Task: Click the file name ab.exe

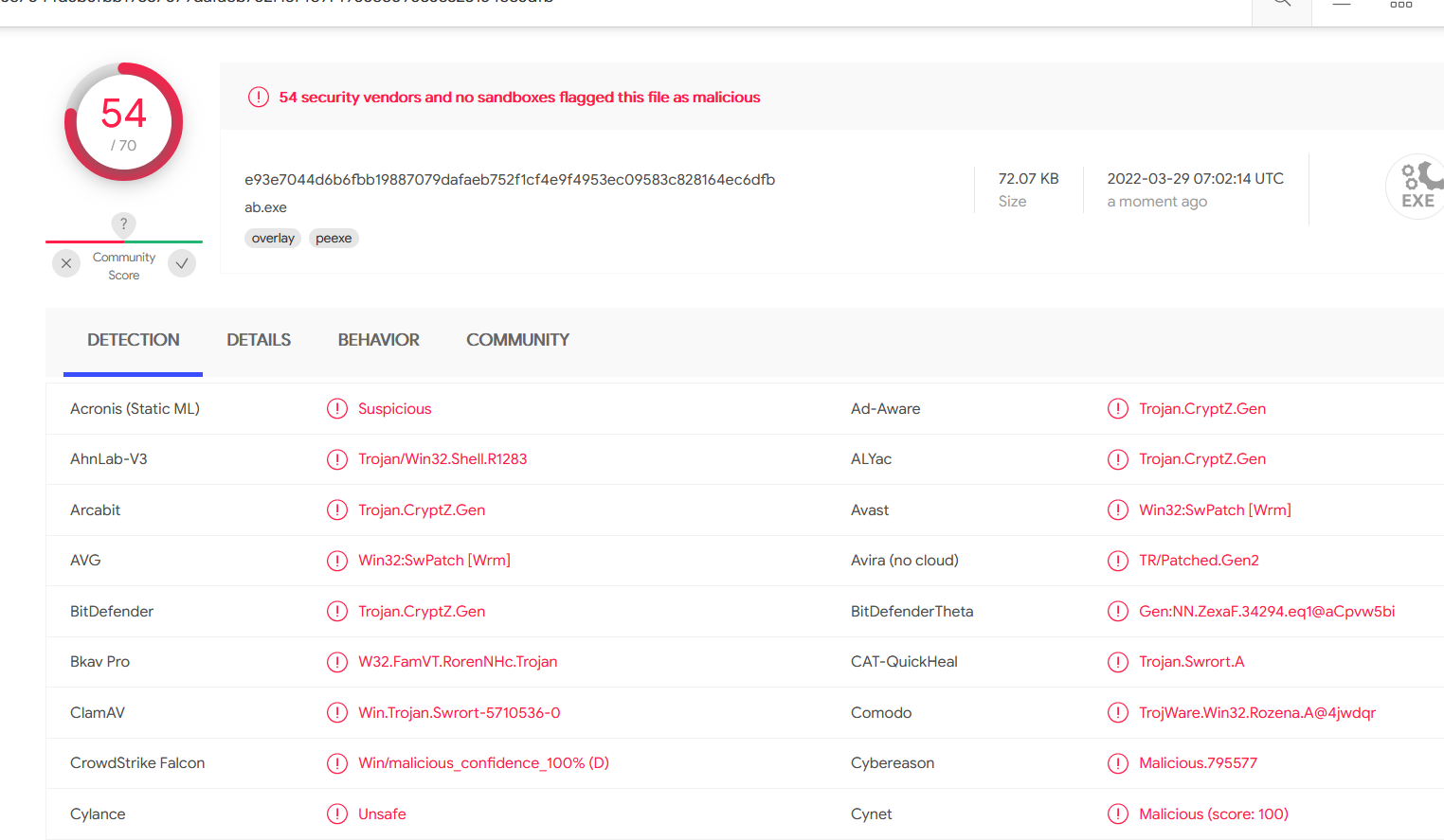Action: click(x=265, y=207)
